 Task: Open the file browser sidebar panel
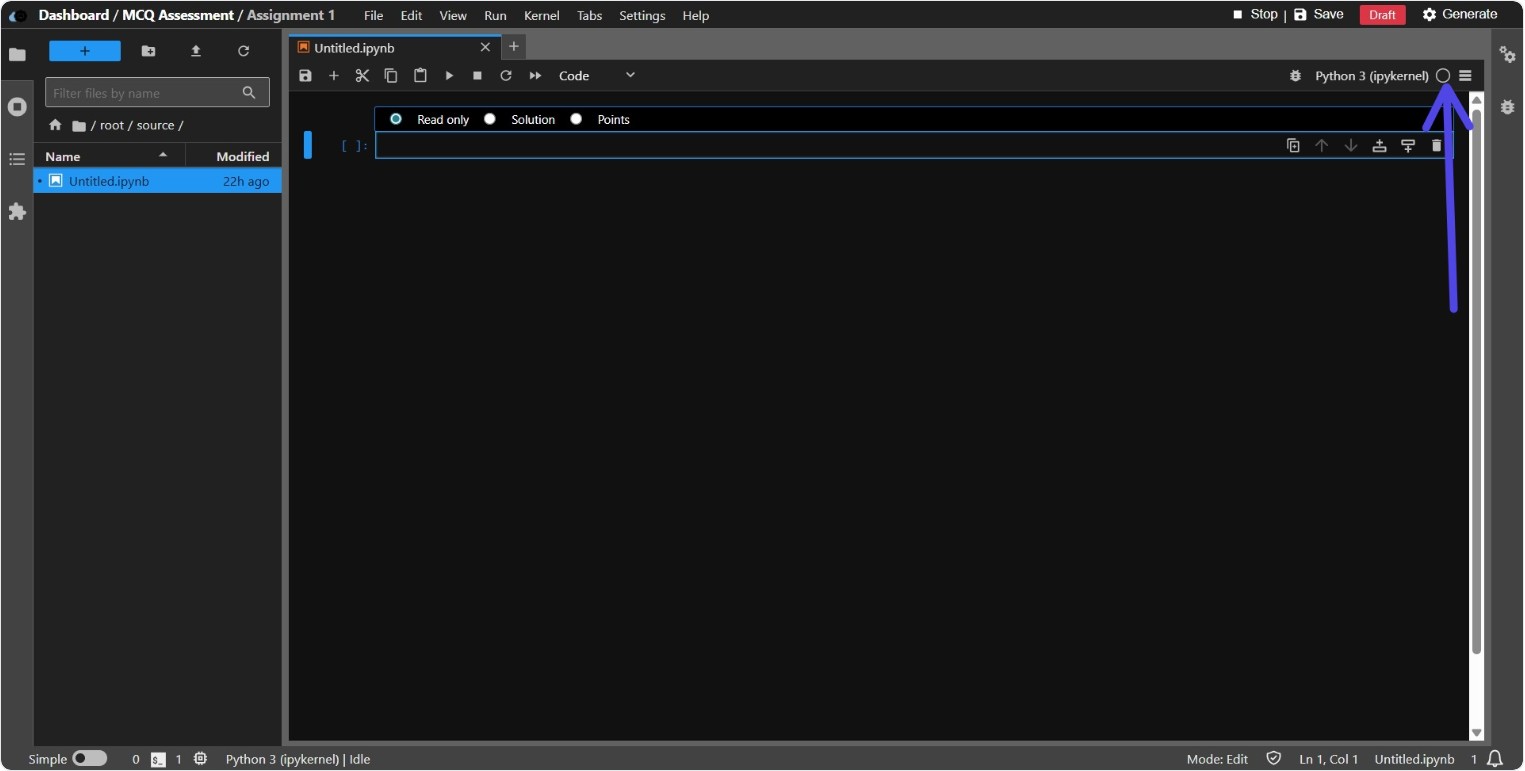click(17, 54)
